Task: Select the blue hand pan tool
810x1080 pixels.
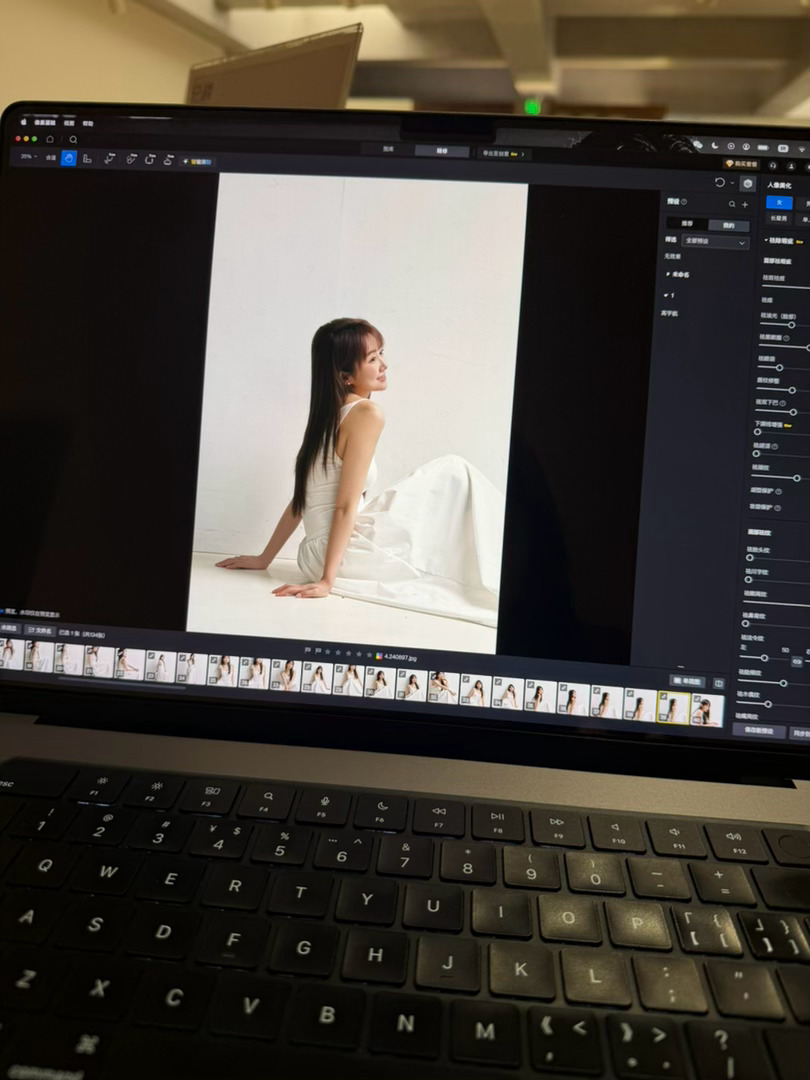Action: point(69,158)
